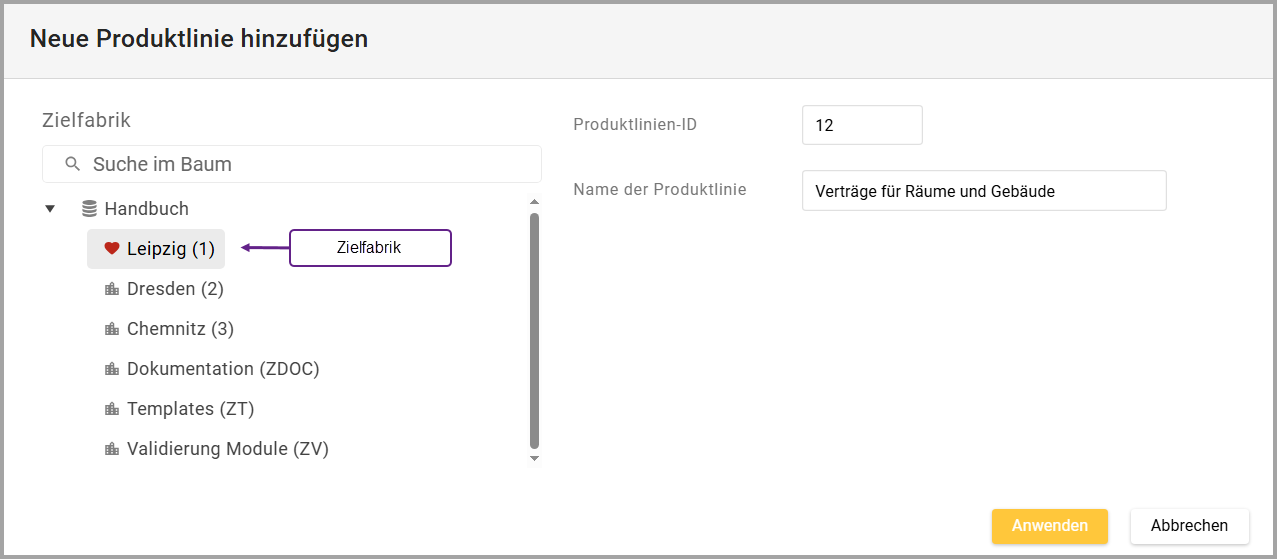1277x559 pixels.
Task: Click the factory icon beside Templates
Action: tap(111, 409)
